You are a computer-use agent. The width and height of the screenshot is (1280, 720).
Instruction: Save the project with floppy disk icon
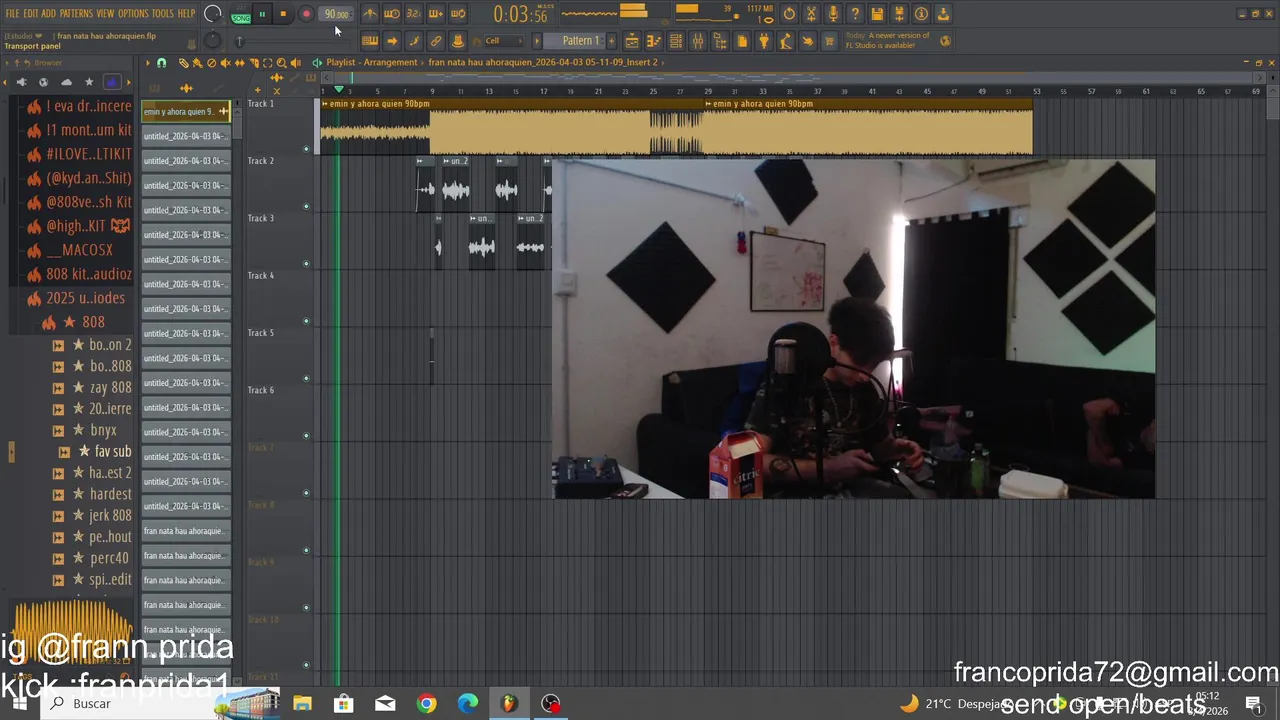pos(877,14)
